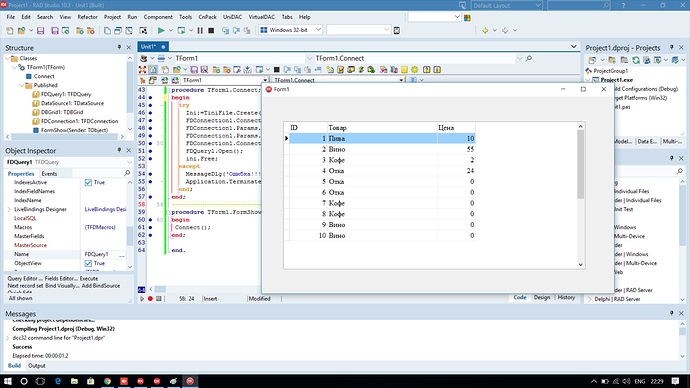Screen dimensions: 690x388
Task: Click the grid's vertical scrollbar down arrow
Action: tap(580, 264)
